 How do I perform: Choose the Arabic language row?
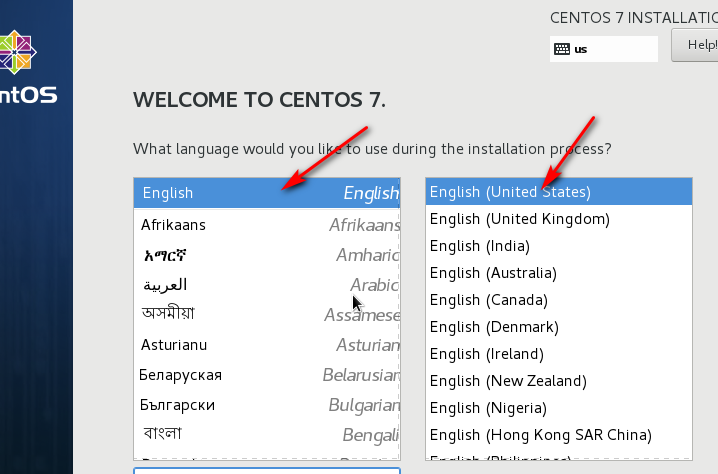[267, 285]
